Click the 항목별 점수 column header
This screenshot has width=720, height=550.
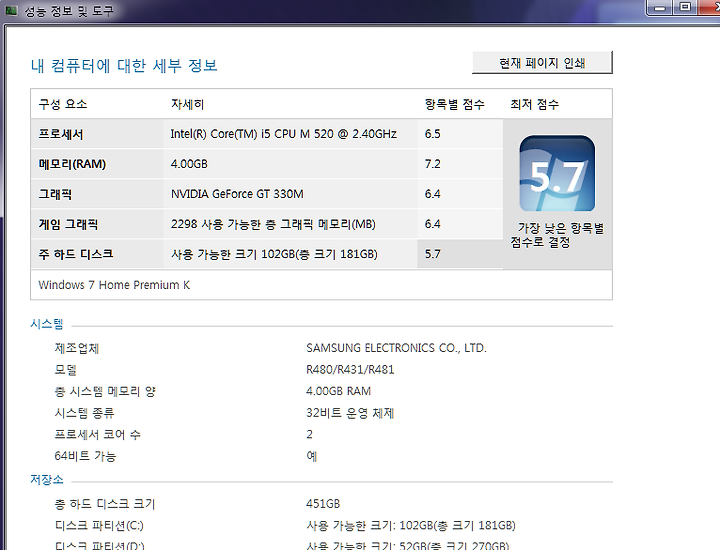coord(455,104)
